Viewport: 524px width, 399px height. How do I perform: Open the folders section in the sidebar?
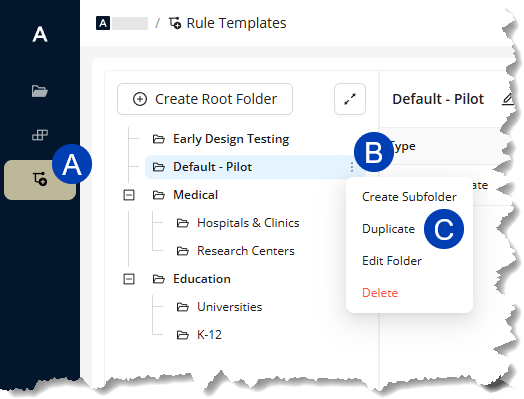tap(40, 91)
